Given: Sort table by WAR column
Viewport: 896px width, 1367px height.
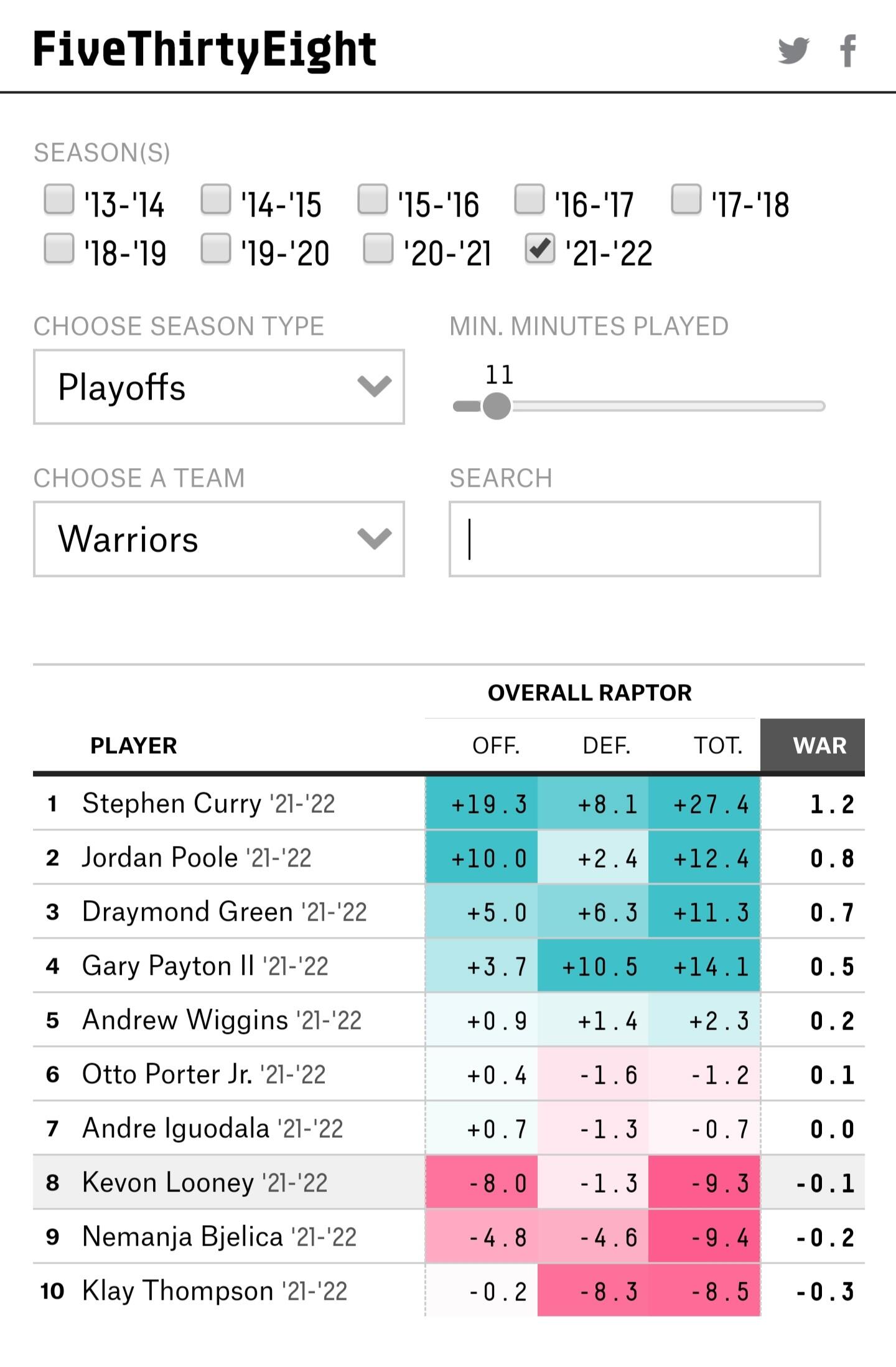Looking at the screenshot, I should (x=819, y=745).
